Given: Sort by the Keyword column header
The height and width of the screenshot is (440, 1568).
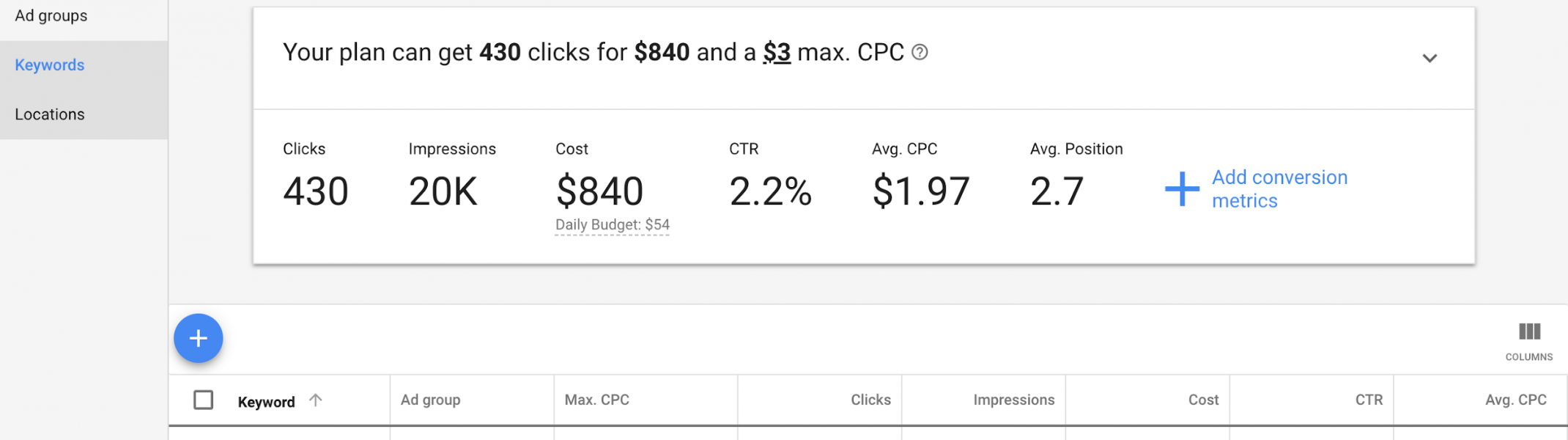Looking at the screenshot, I should pos(266,402).
